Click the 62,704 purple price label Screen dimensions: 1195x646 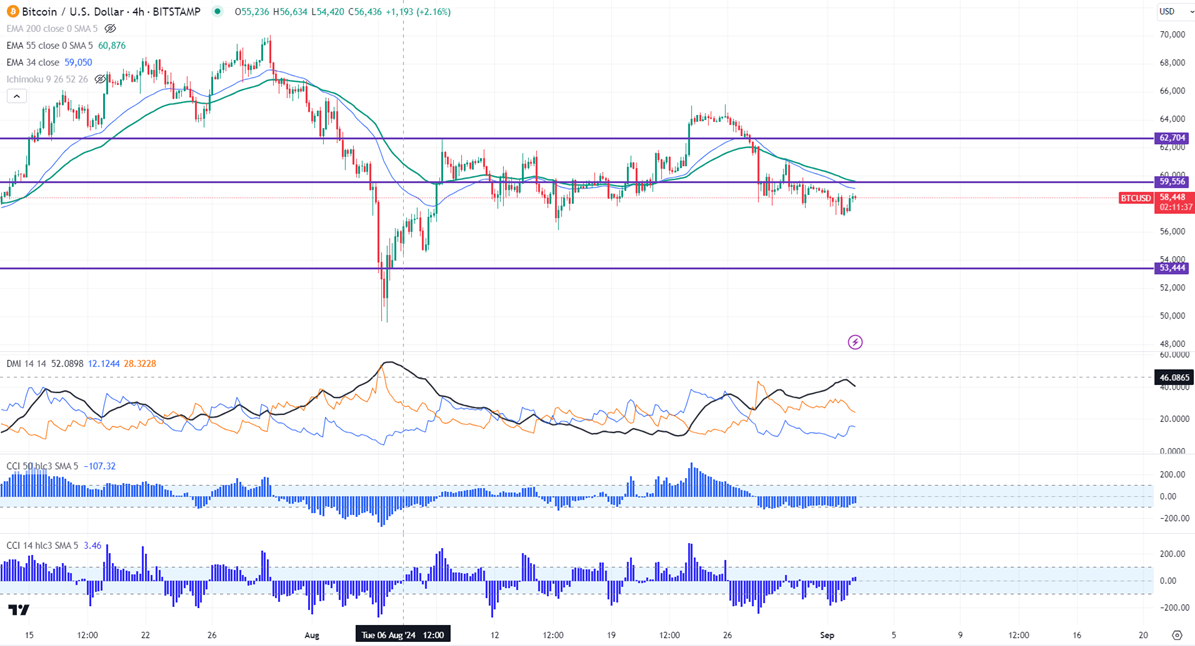pos(1172,138)
